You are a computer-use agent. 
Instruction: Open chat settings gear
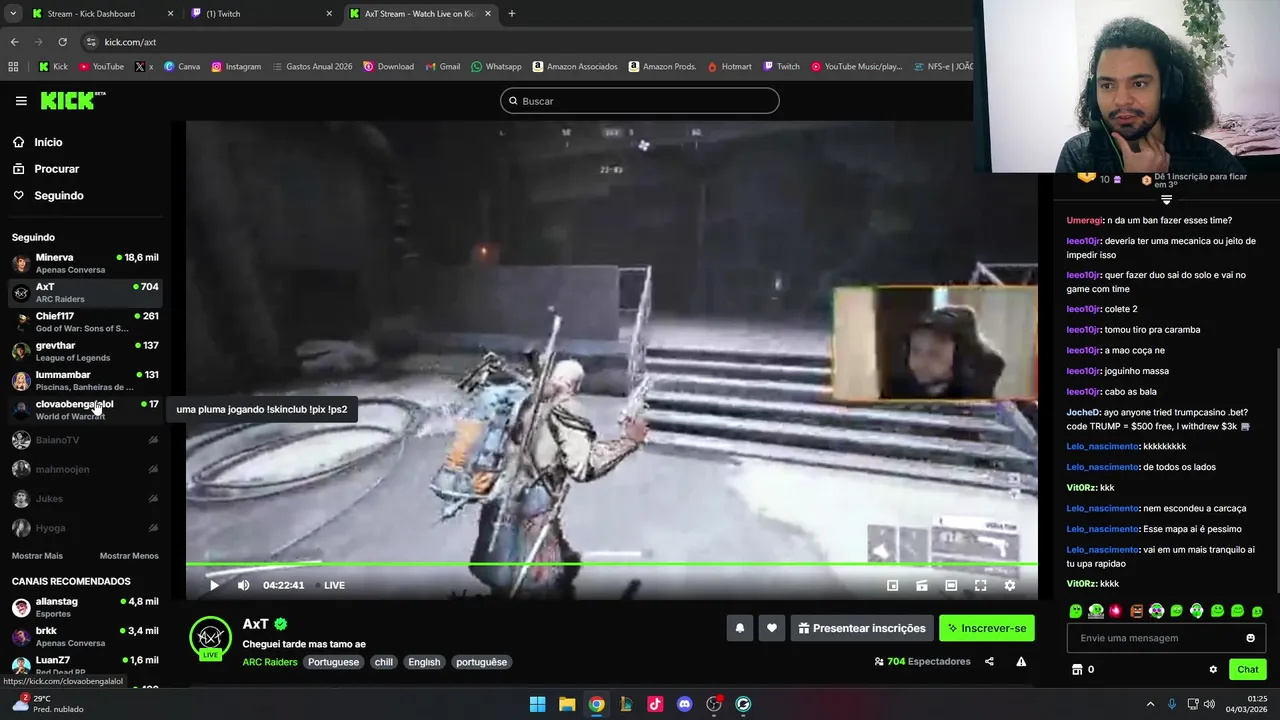tap(1213, 670)
